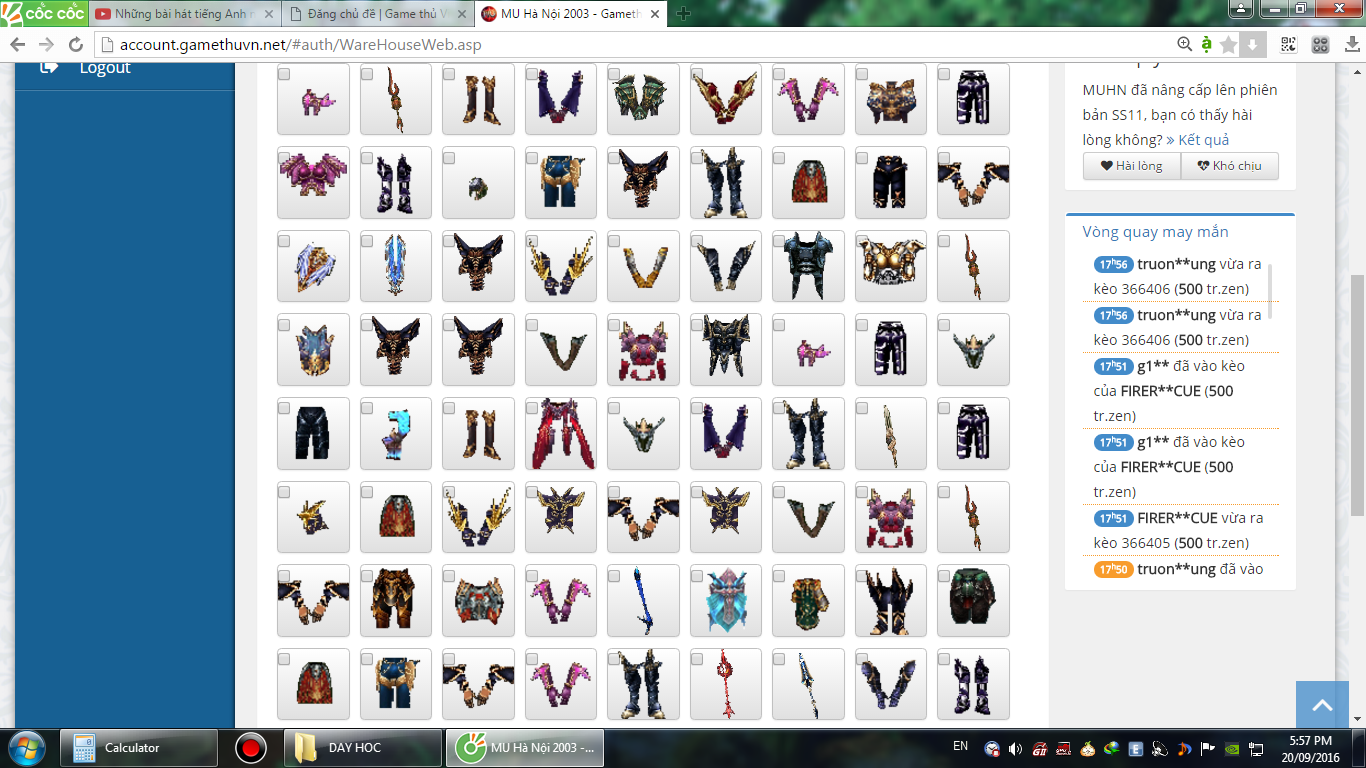Tick the checkbox on the cyan mask item
The height and width of the screenshot is (768, 1366).
point(697,576)
